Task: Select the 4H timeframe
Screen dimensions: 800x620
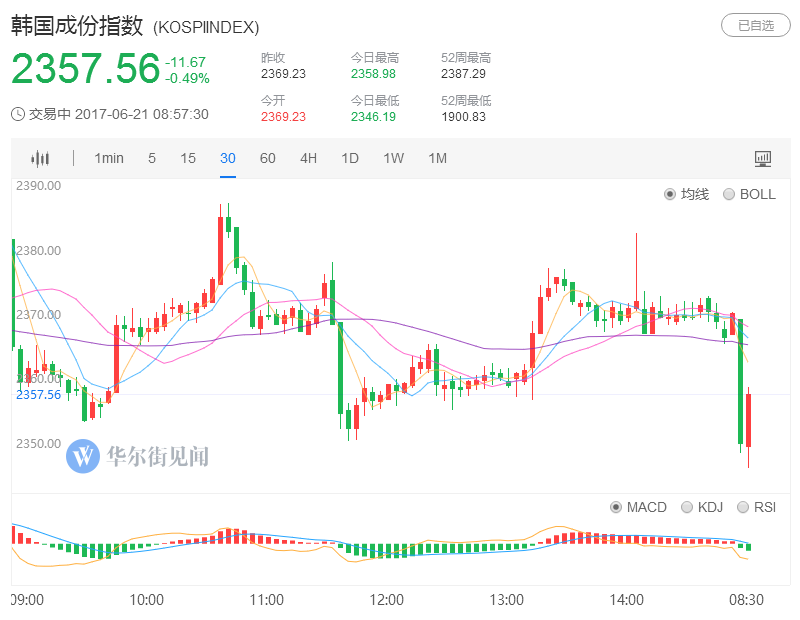Action: point(308,158)
